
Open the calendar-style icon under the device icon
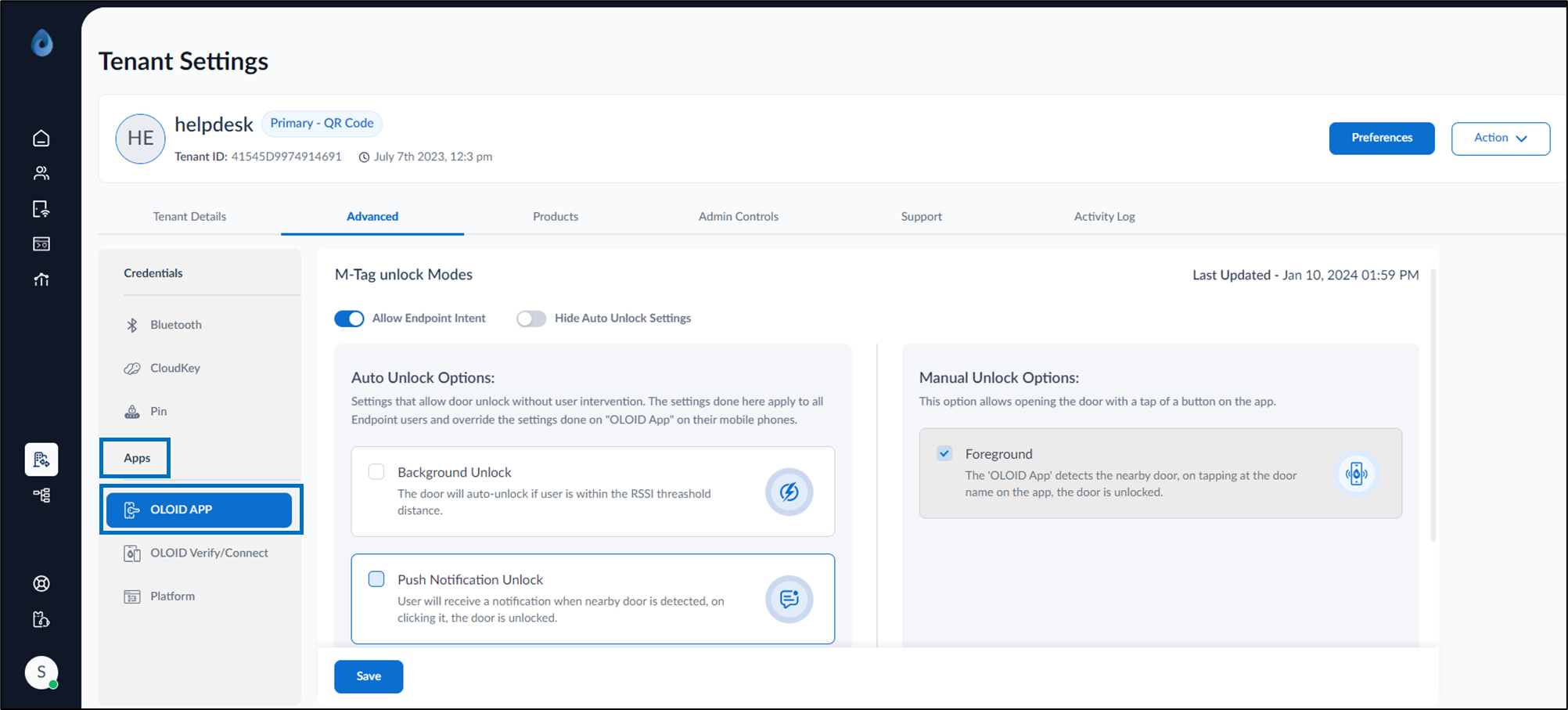pos(41,244)
